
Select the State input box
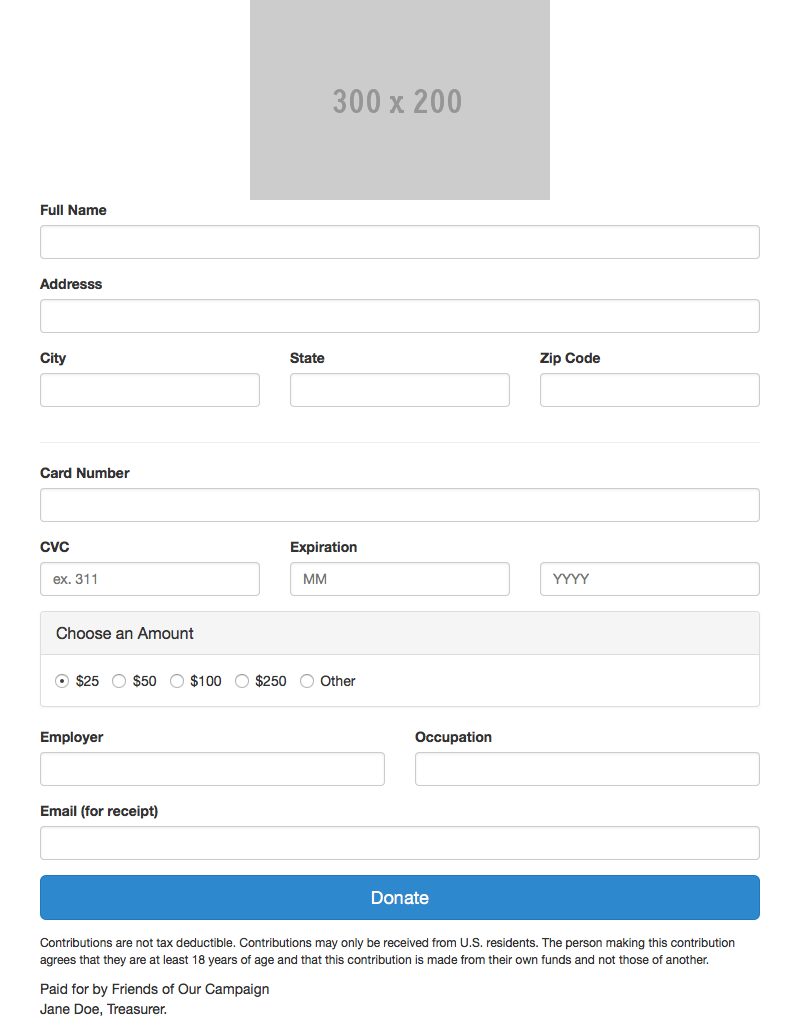400,390
